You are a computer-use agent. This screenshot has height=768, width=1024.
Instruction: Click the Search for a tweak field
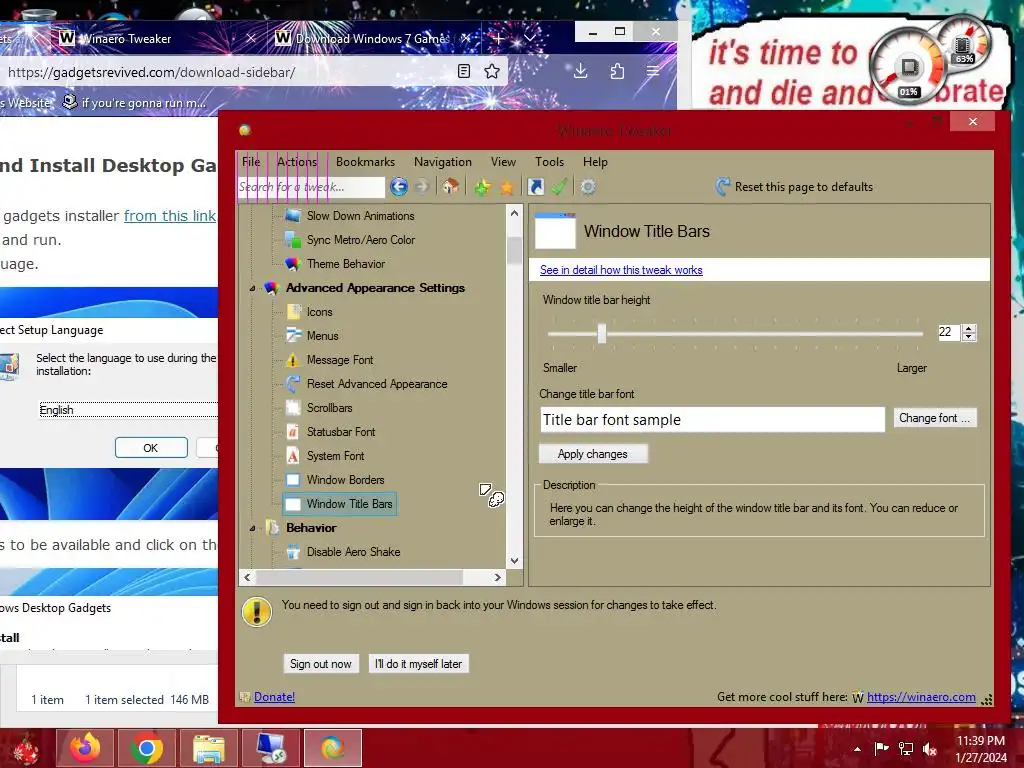pyautogui.click(x=311, y=187)
